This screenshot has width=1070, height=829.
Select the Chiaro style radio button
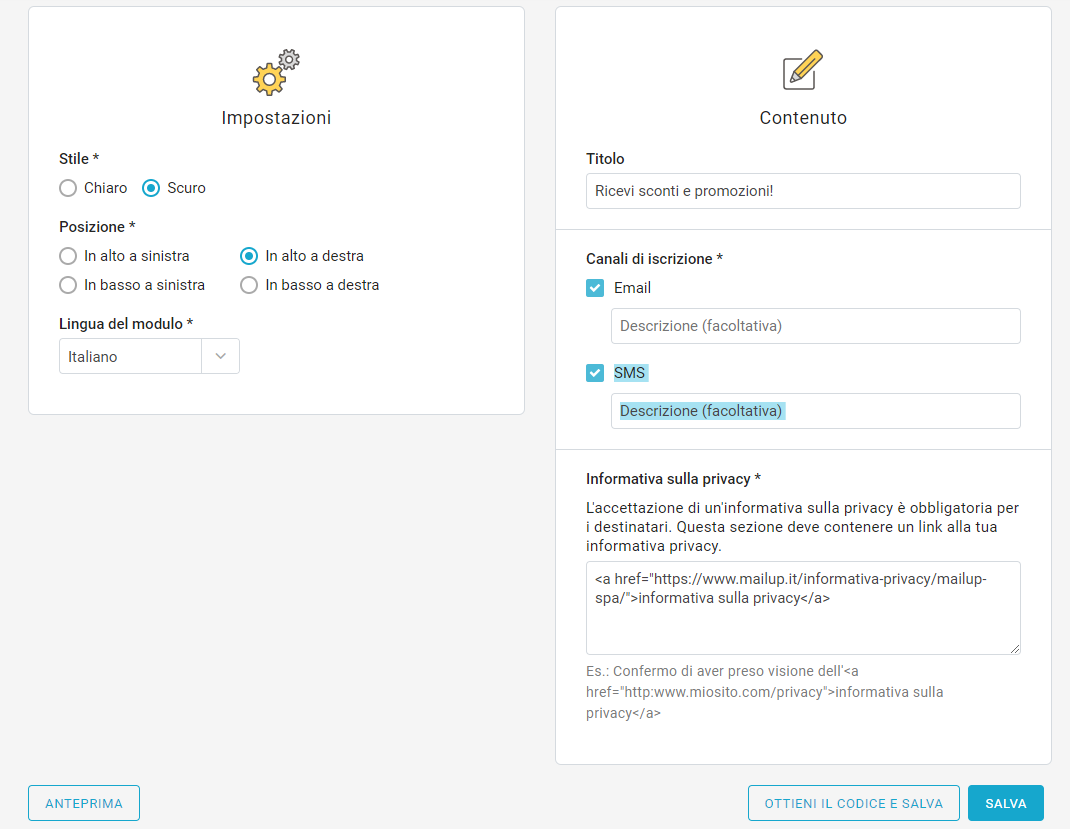point(68,188)
